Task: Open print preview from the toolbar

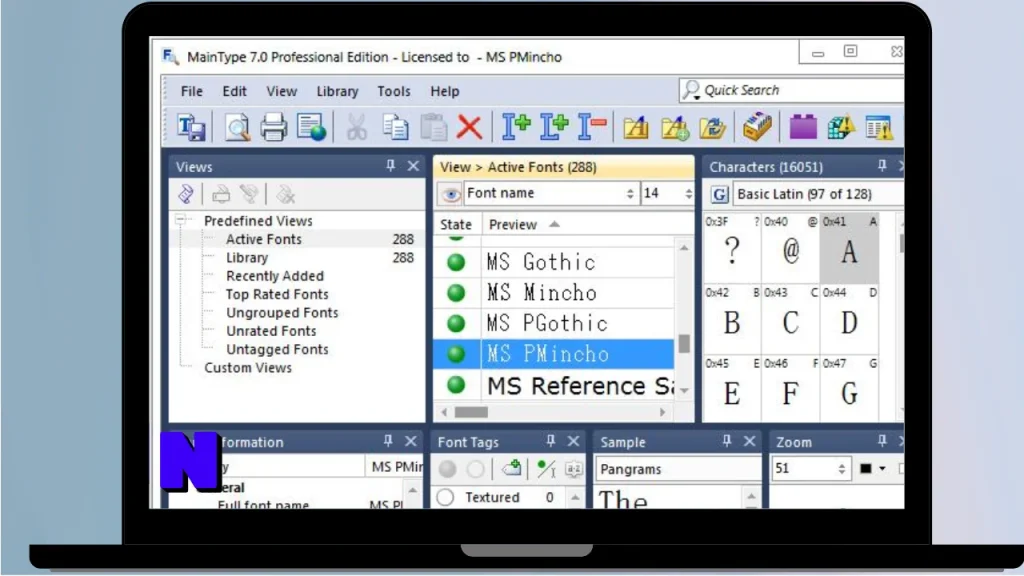Action: click(x=236, y=127)
